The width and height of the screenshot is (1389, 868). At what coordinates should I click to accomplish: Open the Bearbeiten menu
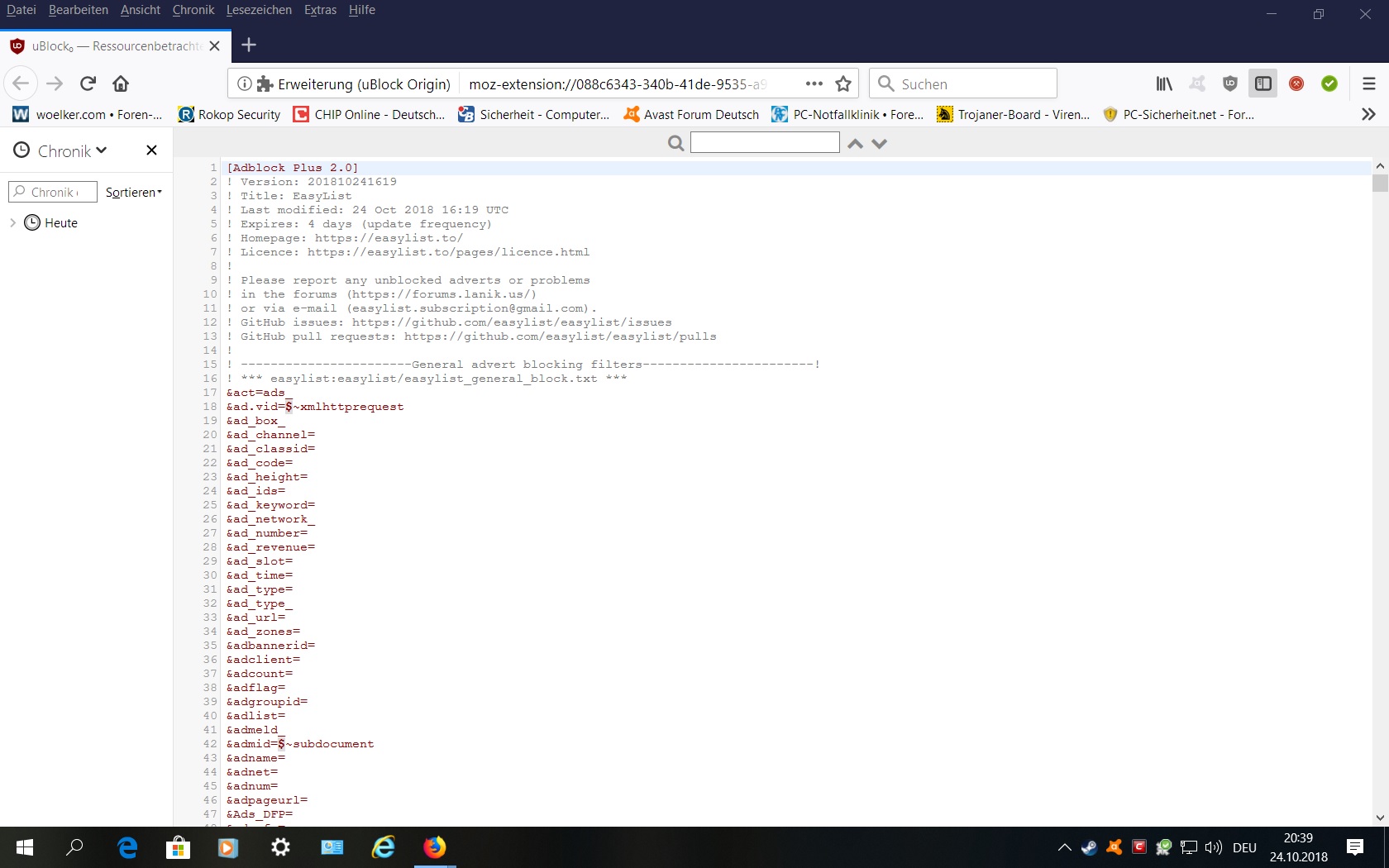(79, 10)
